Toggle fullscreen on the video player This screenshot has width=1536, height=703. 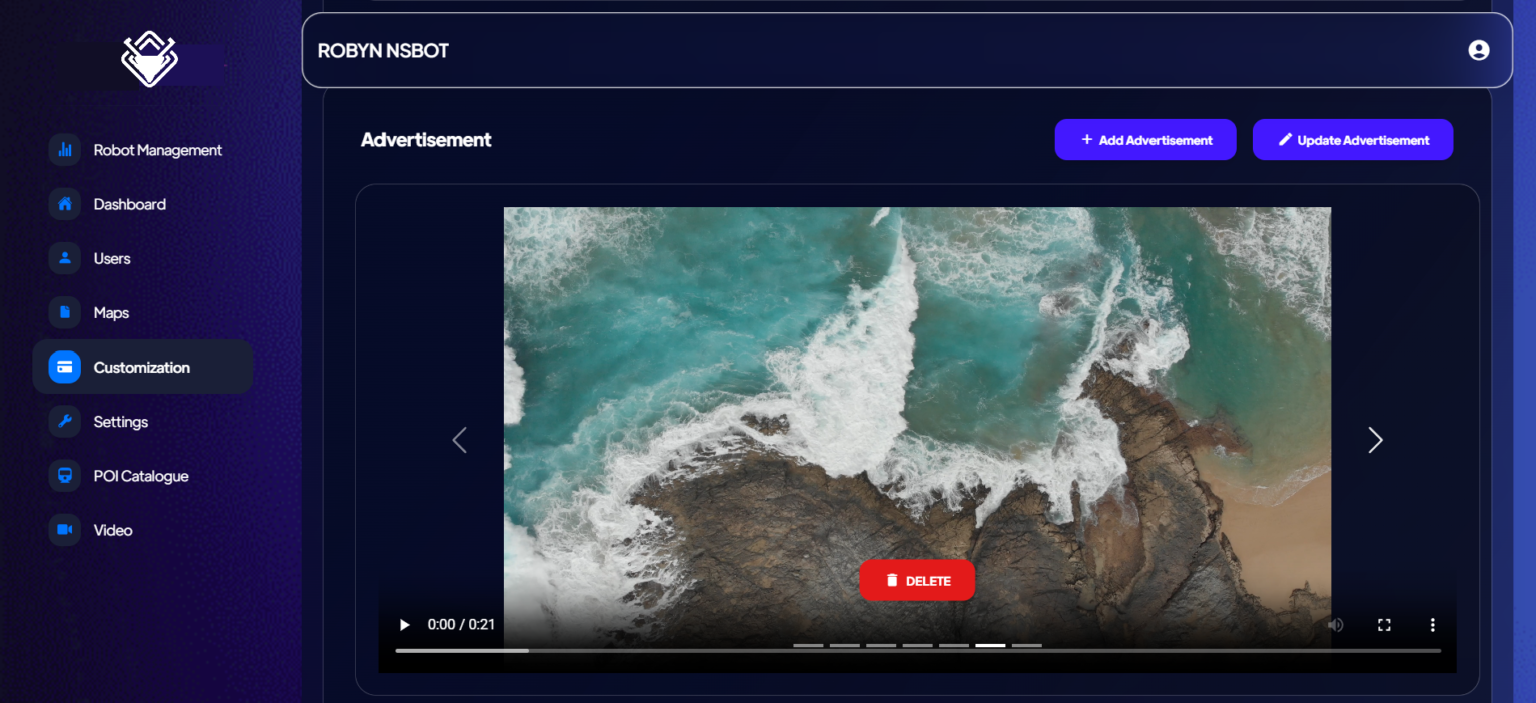(1384, 625)
